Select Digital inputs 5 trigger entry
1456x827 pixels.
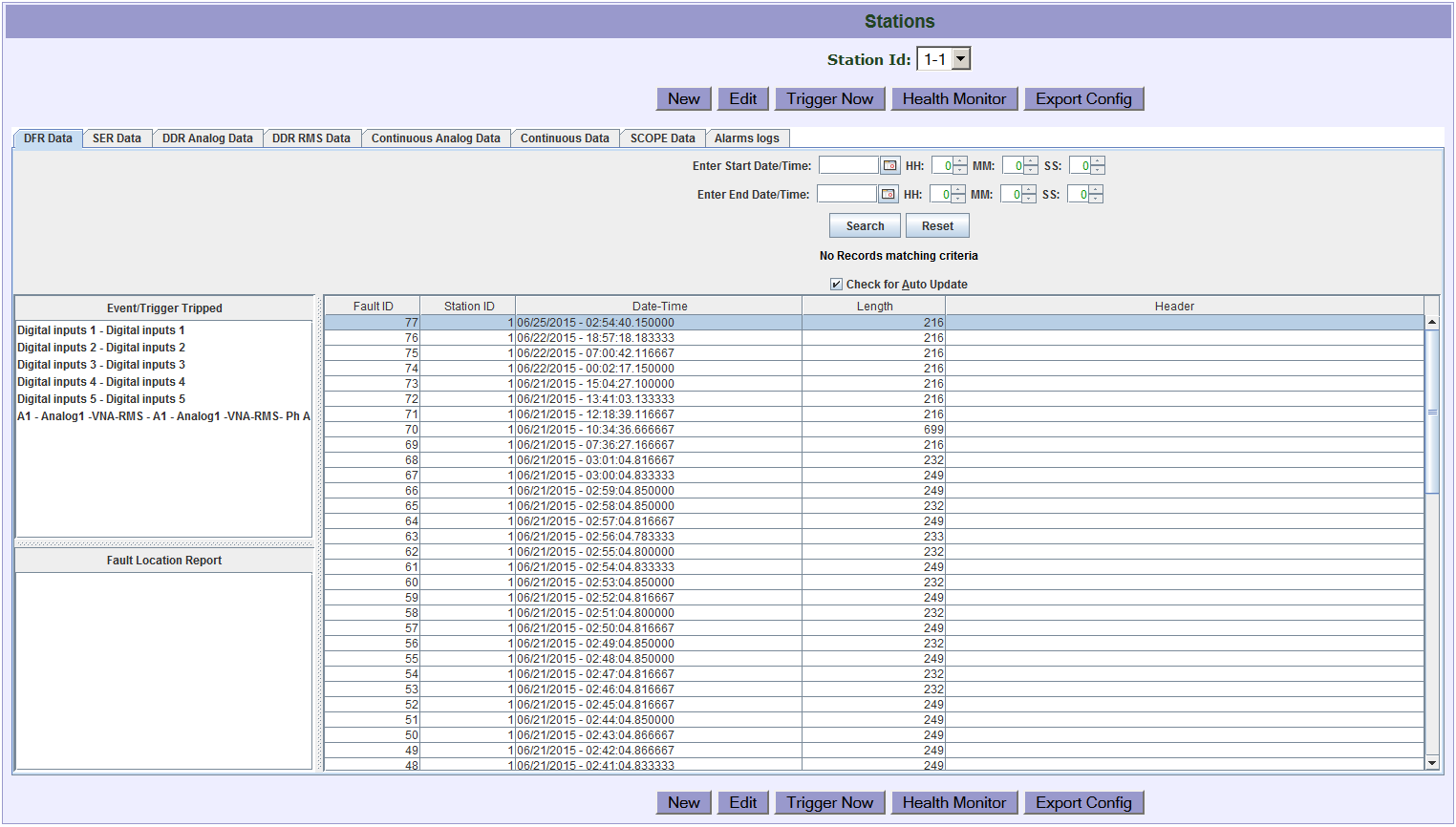click(x=101, y=399)
